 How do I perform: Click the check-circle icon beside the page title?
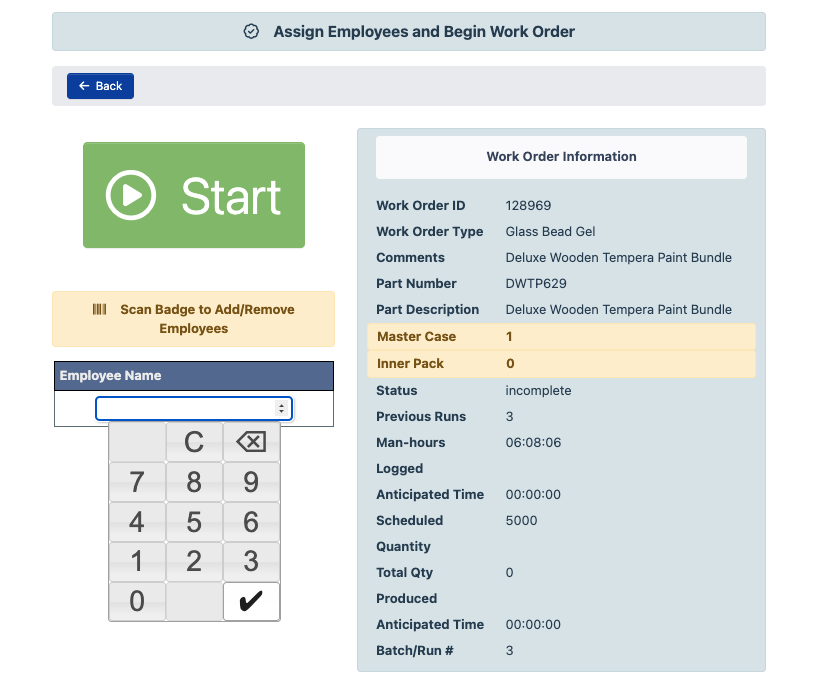[x=253, y=31]
